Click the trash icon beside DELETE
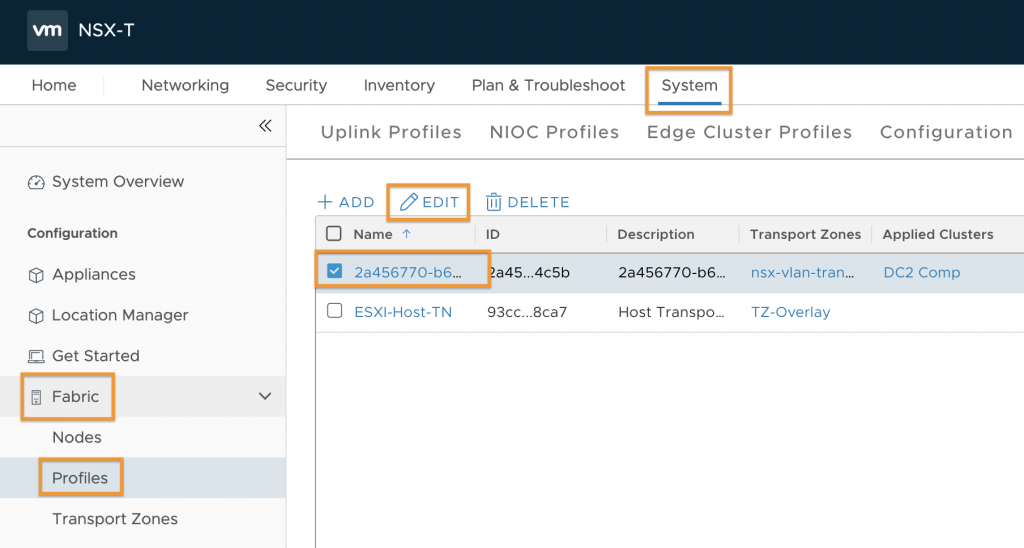 (494, 202)
